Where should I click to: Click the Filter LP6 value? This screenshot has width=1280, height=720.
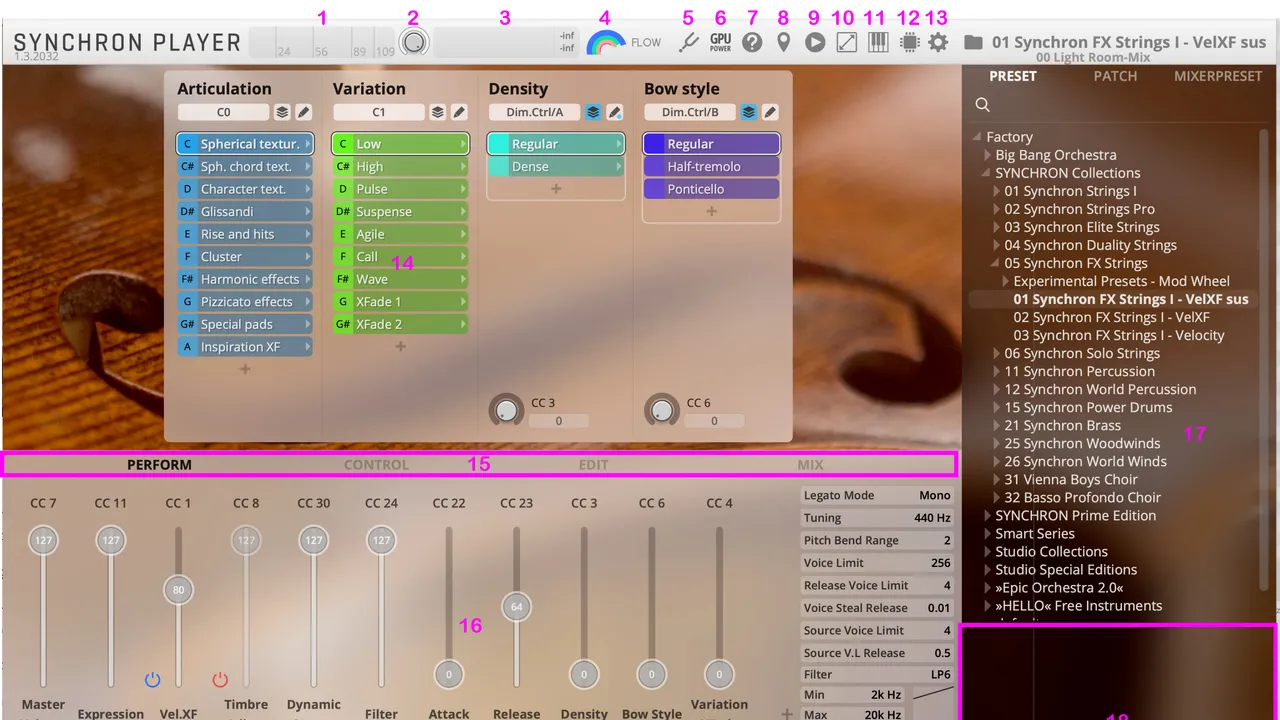940,675
